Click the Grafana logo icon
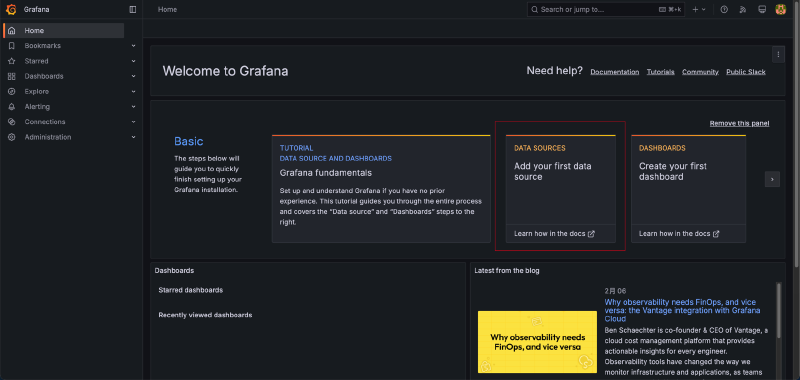The height and width of the screenshot is (380, 800). [11, 9]
